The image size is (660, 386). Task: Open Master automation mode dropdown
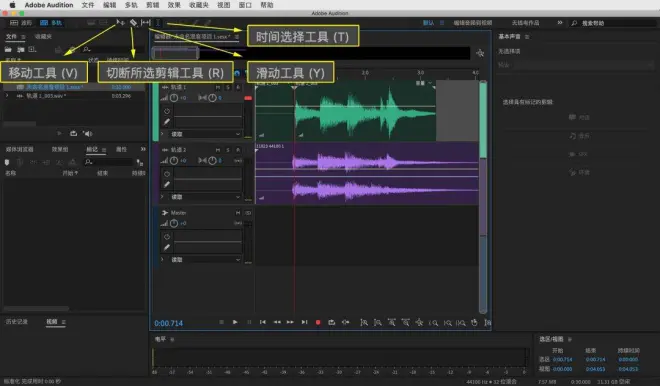(205, 259)
